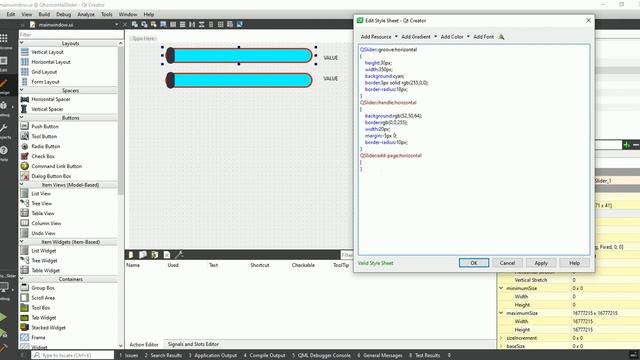Select Grid Layout widget item
640x360 pixels.
[44, 72]
